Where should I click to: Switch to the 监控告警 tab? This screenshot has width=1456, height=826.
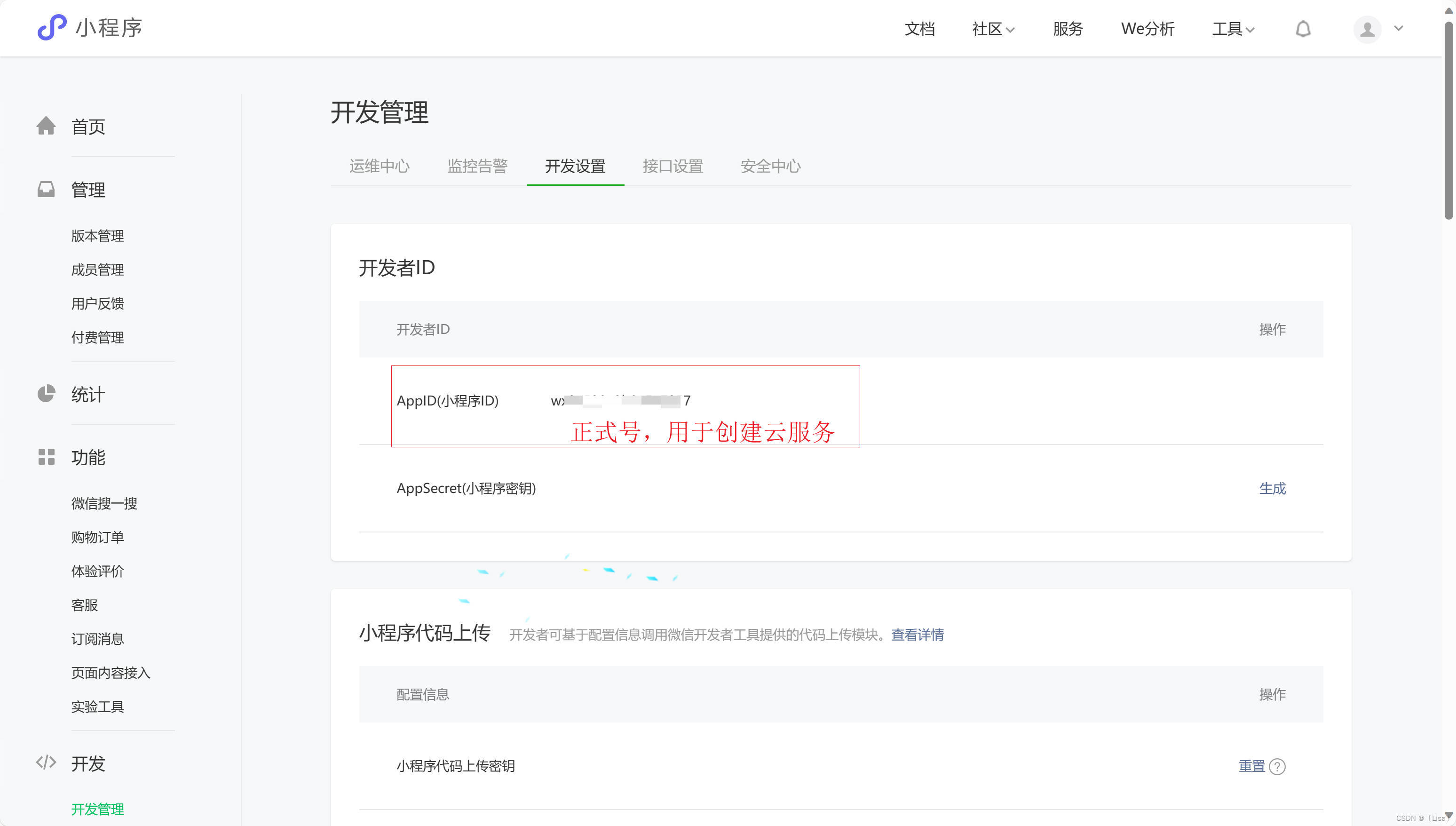click(x=477, y=166)
